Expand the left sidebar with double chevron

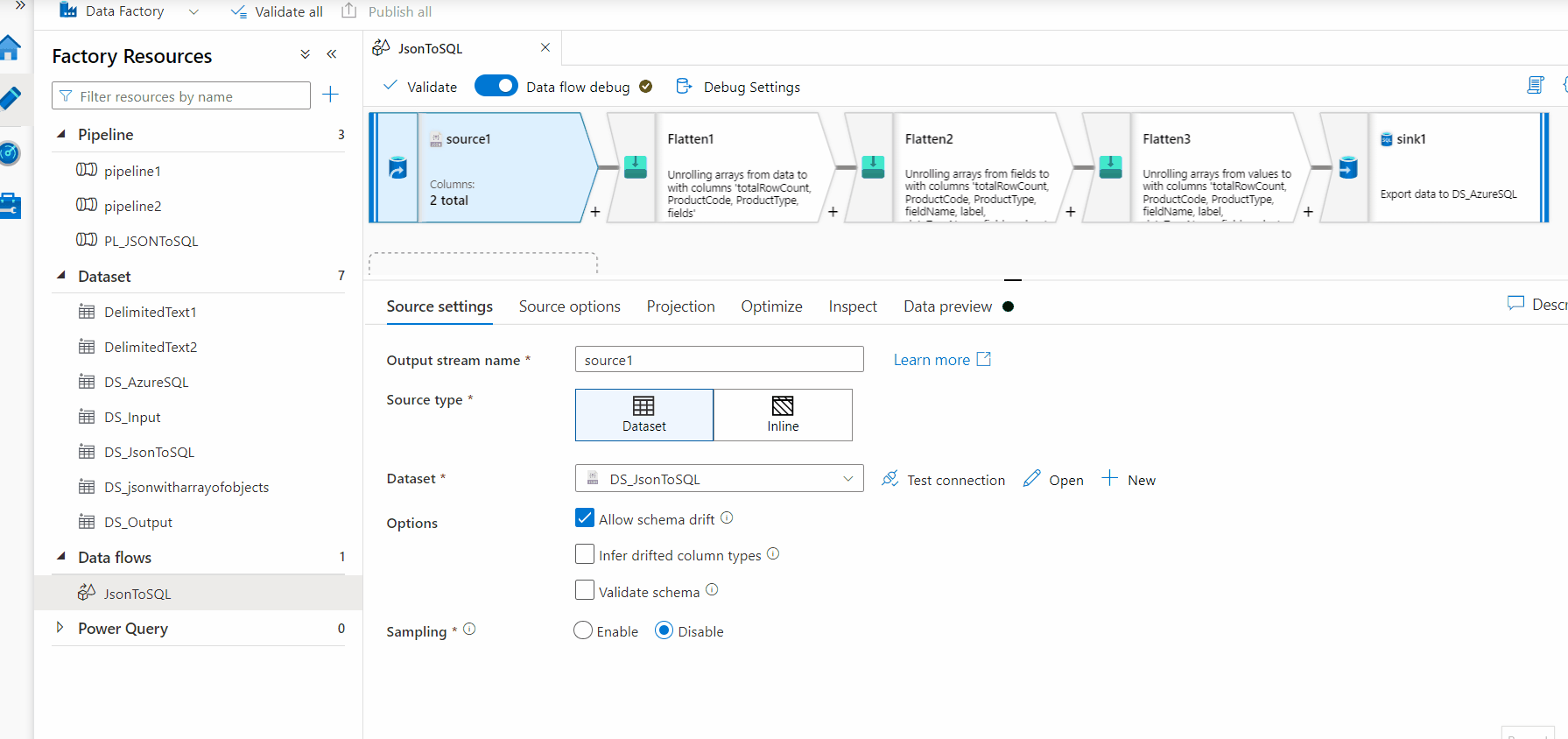[20, 5]
